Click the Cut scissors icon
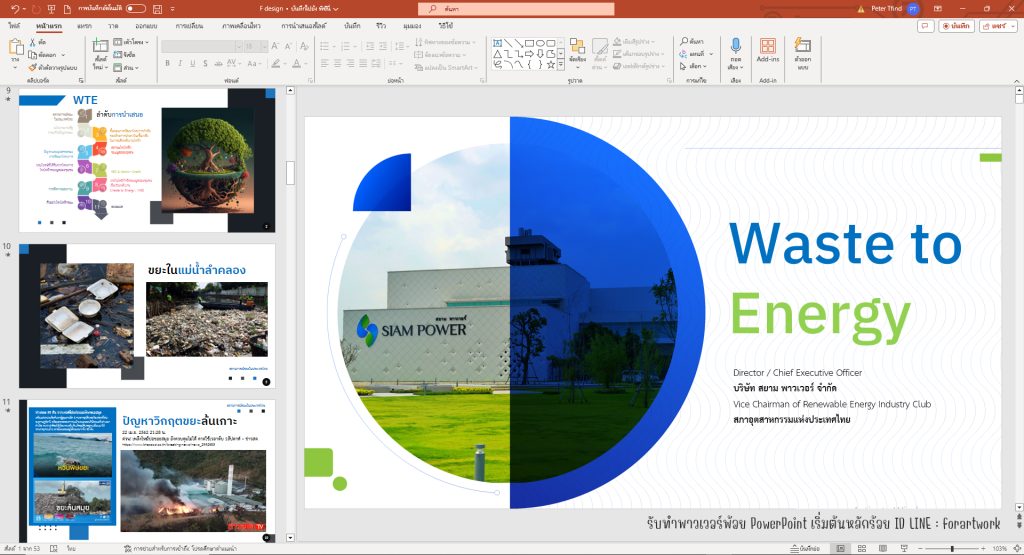The width and height of the screenshot is (1024, 555). [33, 42]
